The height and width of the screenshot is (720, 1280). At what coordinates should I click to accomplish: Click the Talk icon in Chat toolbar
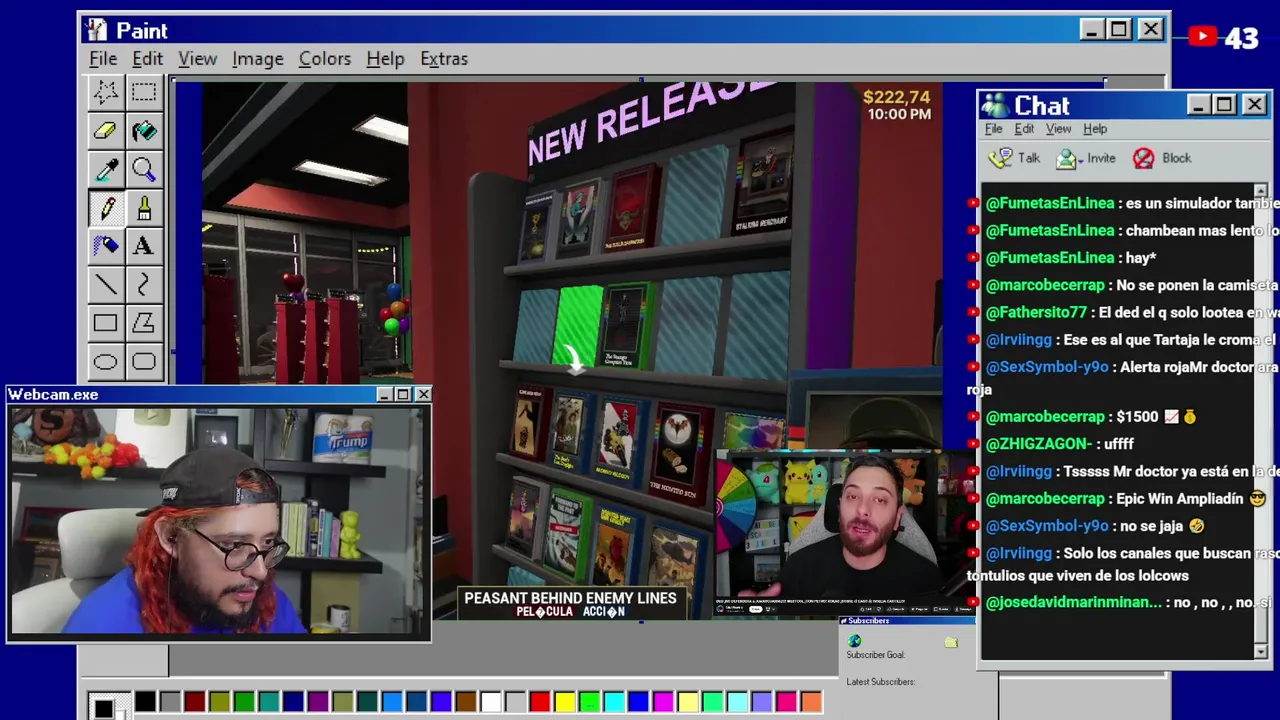(x=1000, y=158)
